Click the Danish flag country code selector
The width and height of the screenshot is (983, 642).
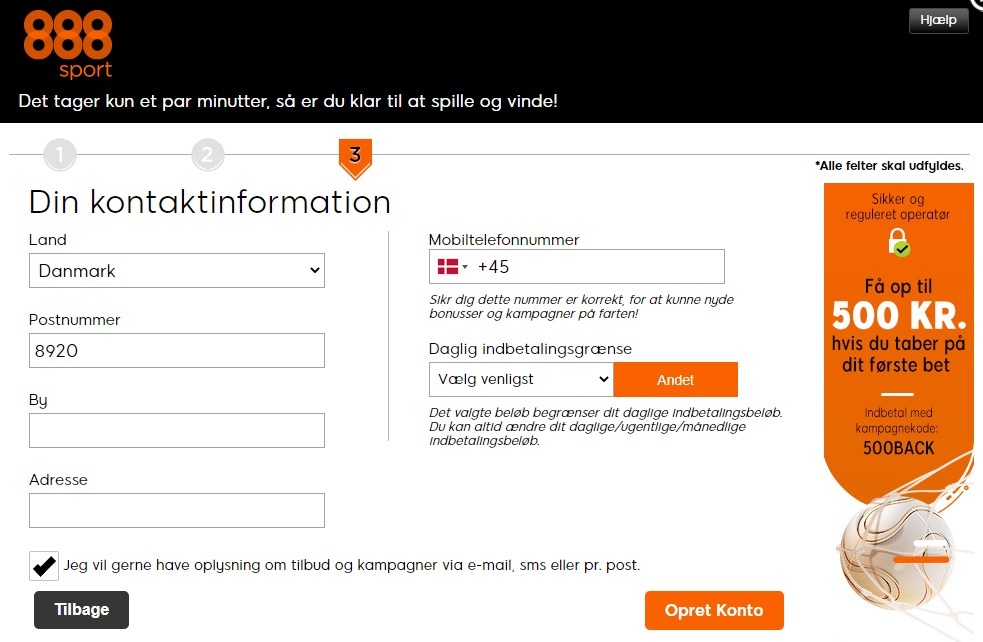point(452,267)
